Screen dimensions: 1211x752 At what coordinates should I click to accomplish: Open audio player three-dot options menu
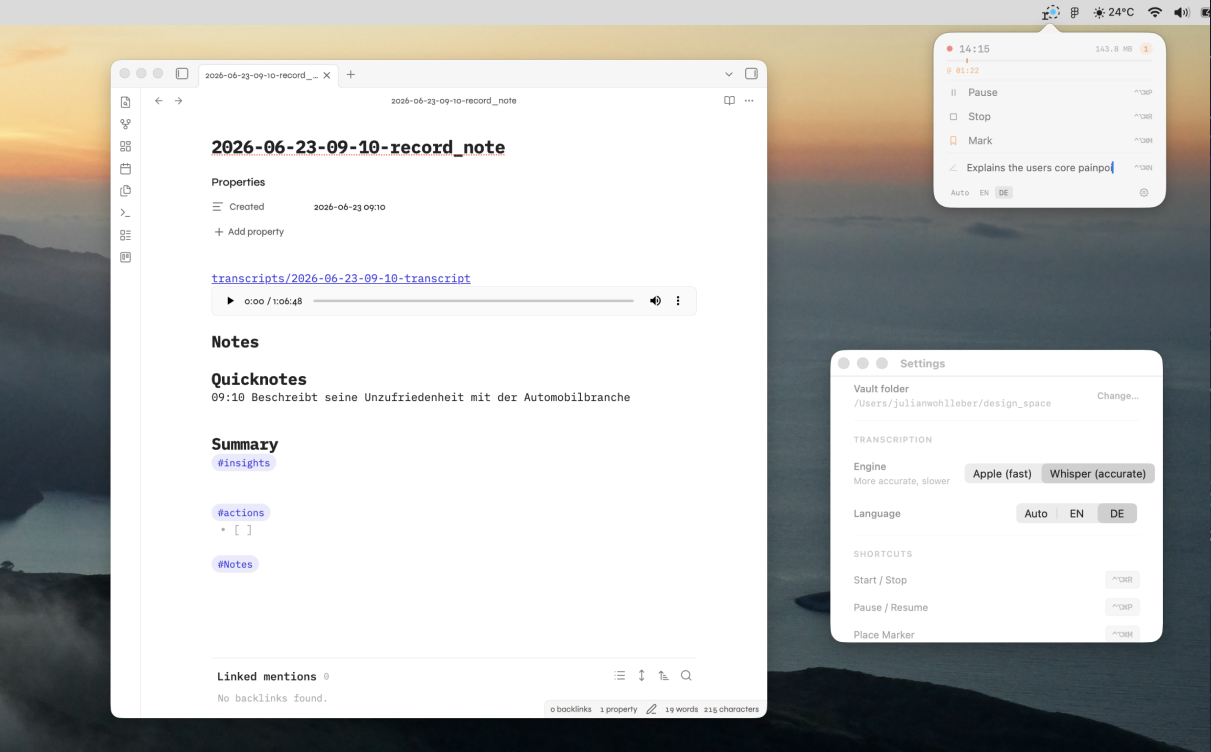tap(678, 301)
